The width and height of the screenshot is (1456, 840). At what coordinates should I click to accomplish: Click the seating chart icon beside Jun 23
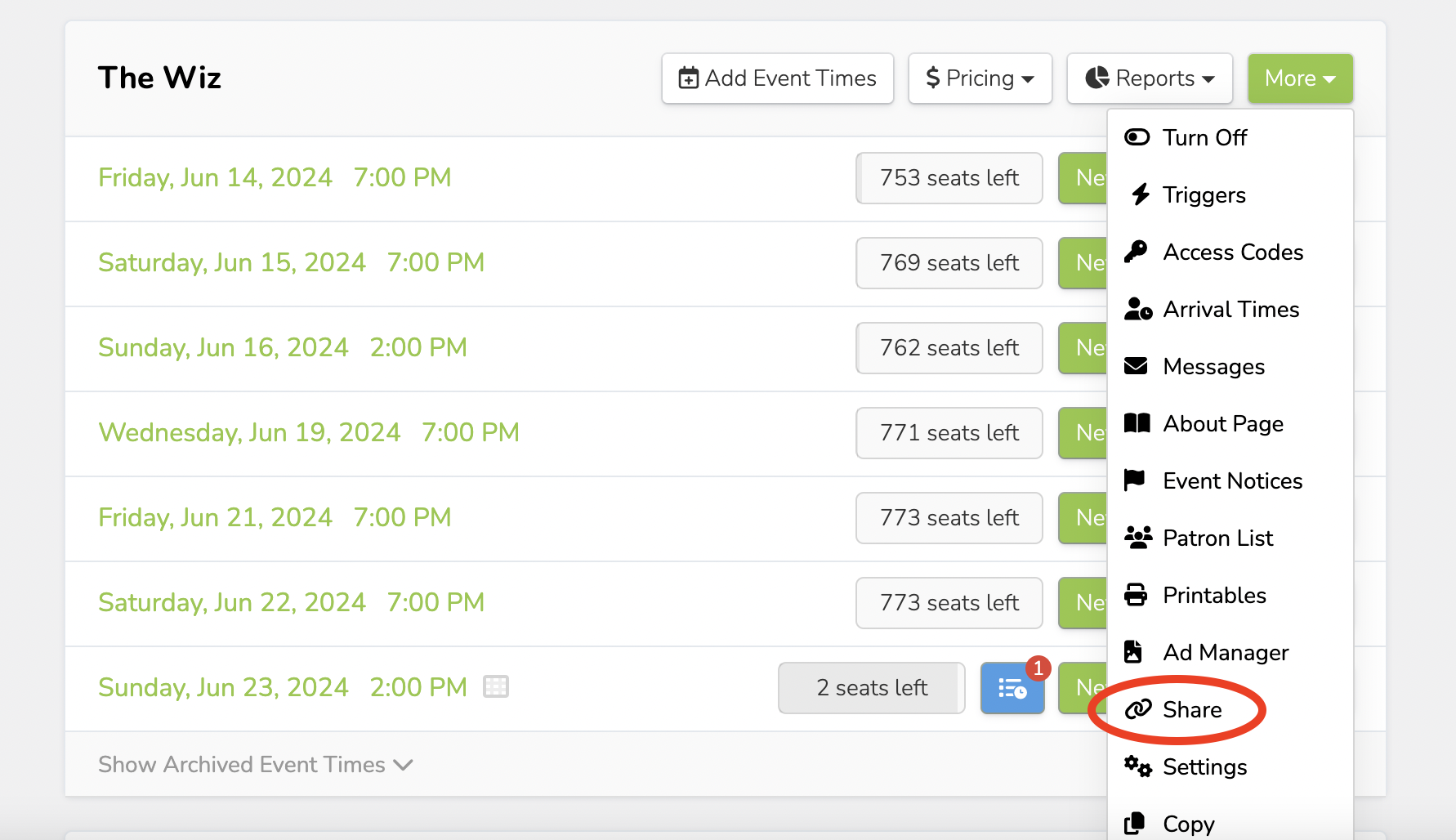(x=496, y=686)
